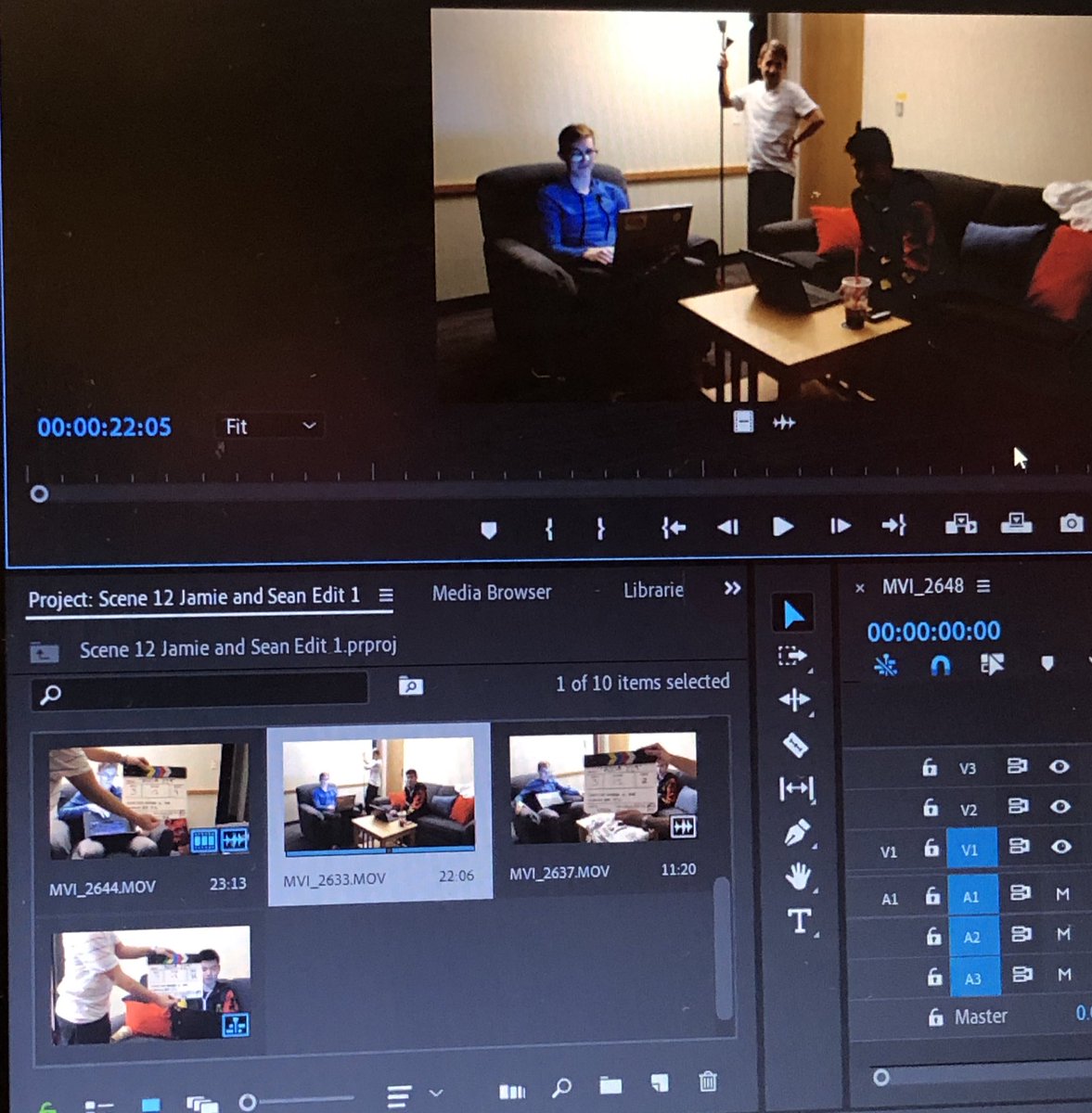Go to Out point
Viewport: 1092px width, 1113px height.
pyautogui.click(x=893, y=526)
